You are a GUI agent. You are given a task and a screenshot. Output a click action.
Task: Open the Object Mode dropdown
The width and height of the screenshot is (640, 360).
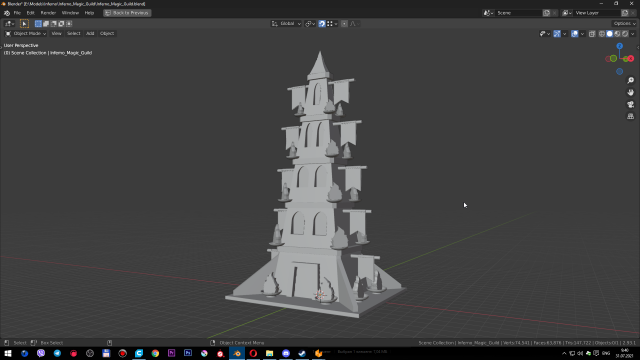[x=26, y=33]
